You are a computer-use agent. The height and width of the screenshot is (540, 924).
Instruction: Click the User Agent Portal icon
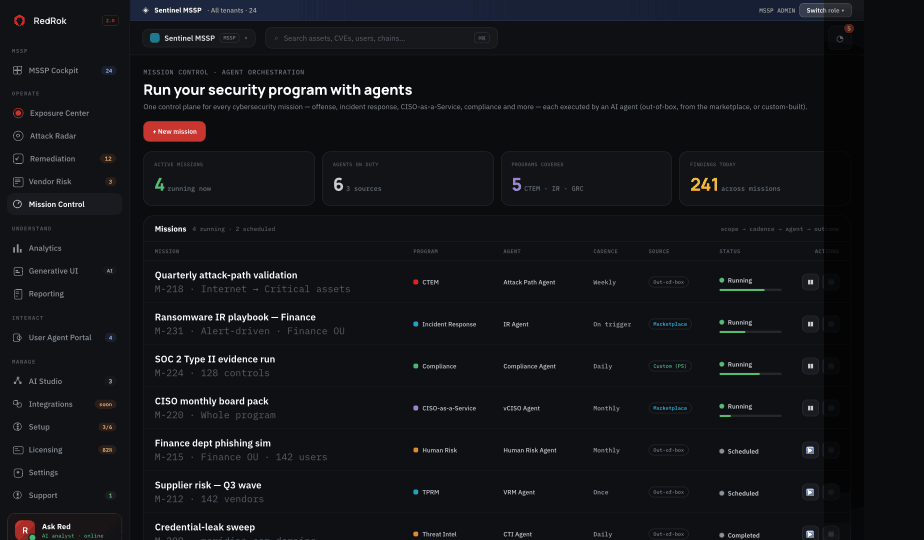18,338
